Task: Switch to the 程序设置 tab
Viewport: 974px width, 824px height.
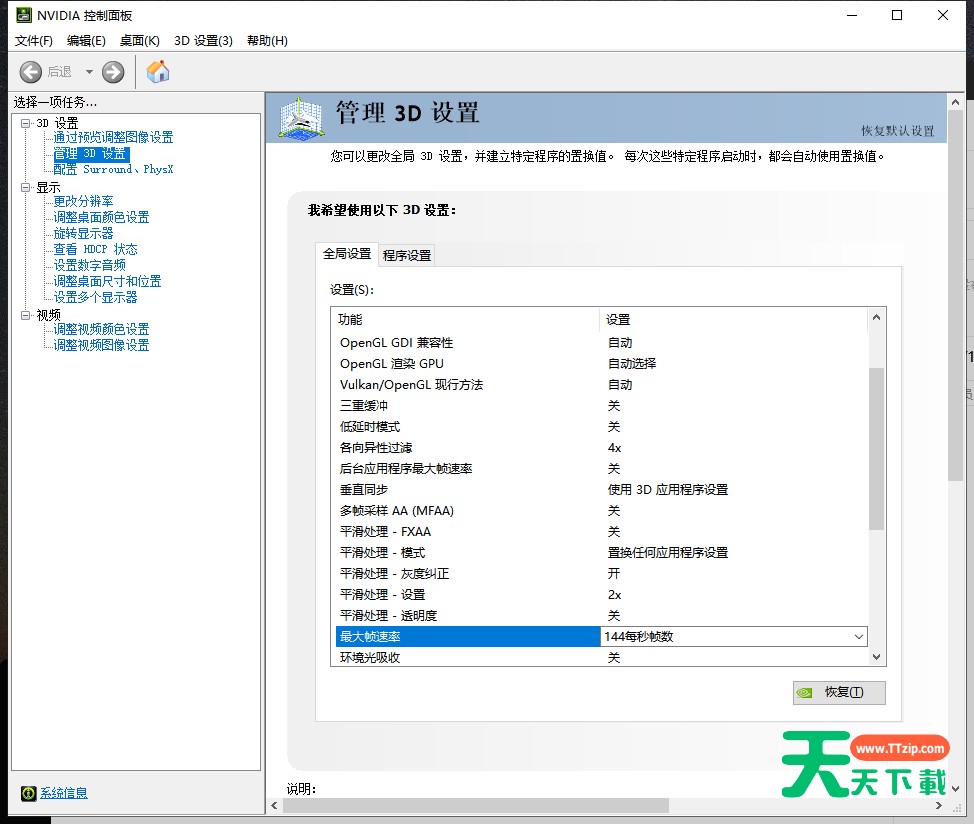Action: pyautogui.click(x=407, y=256)
